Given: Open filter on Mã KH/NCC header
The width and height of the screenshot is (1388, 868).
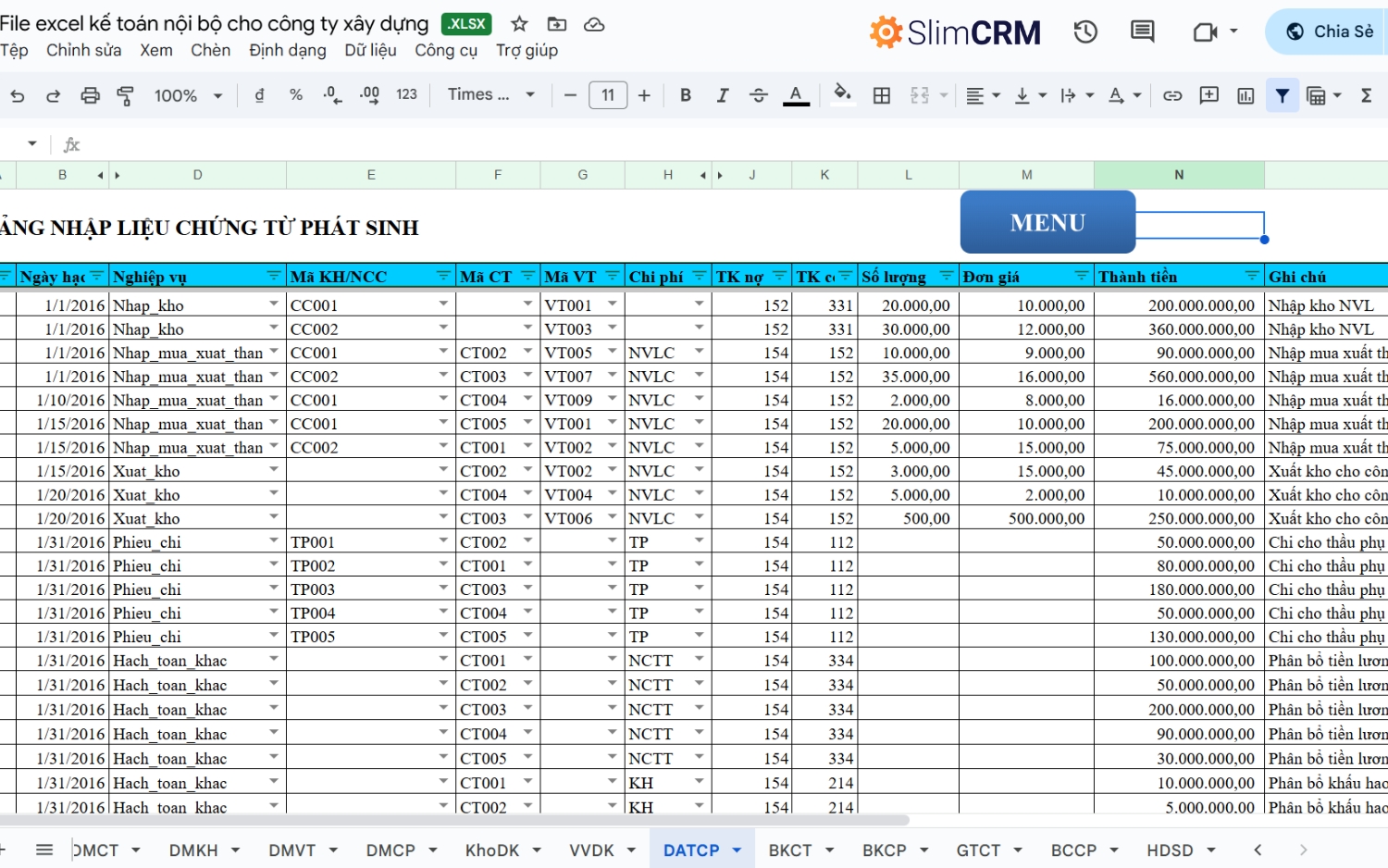Looking at the screenshot, I should click(443, 276).
